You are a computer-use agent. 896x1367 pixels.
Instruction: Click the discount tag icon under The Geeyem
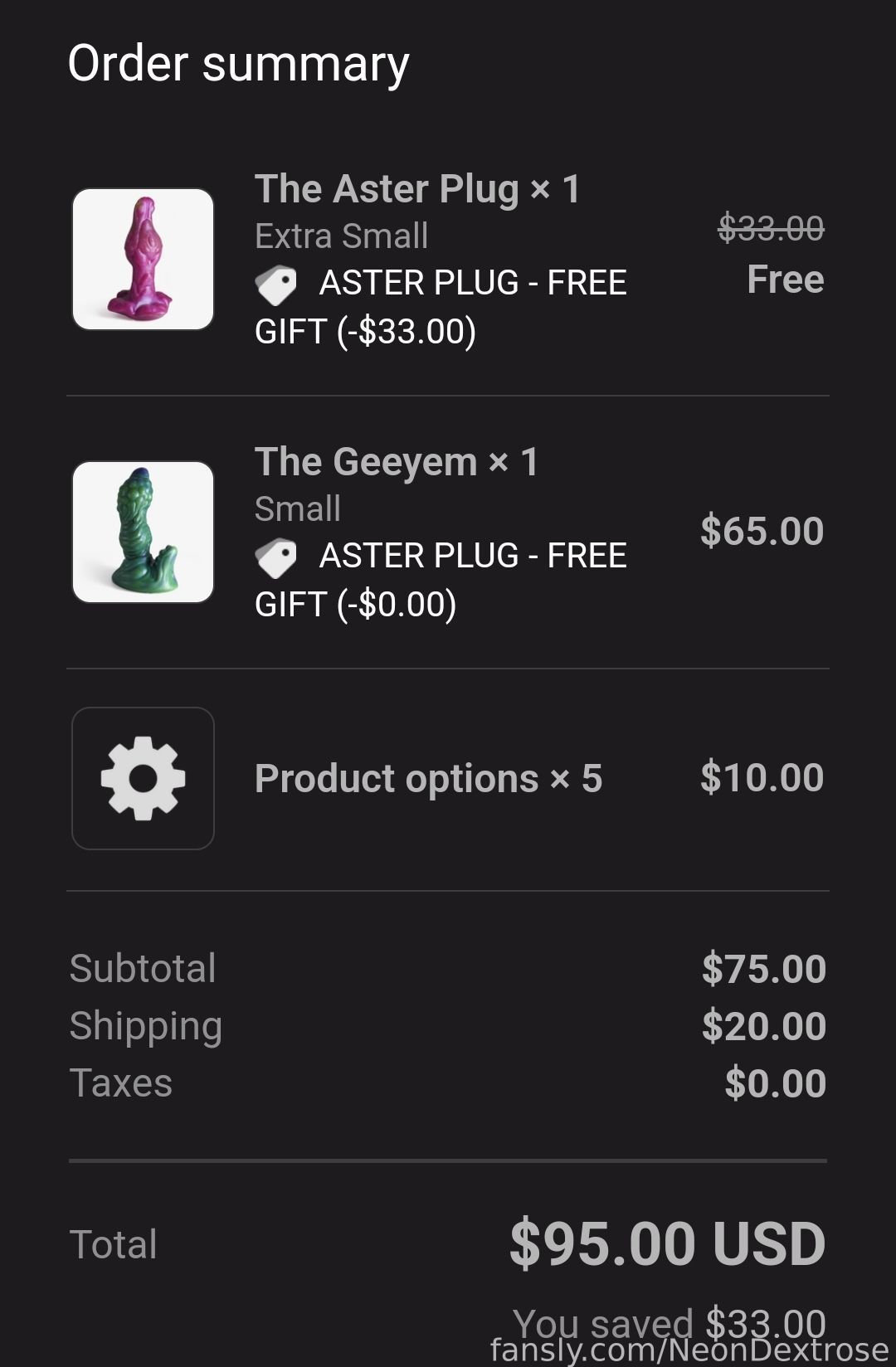pos(275,557)
